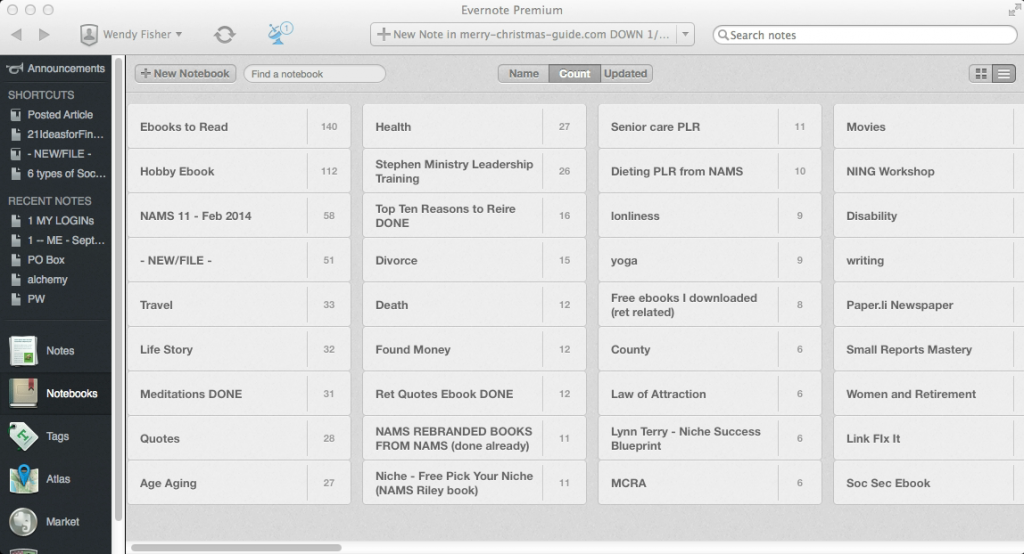Click the New Notebook button
Screen dimensions: 1024x554
tap(185, 74)
